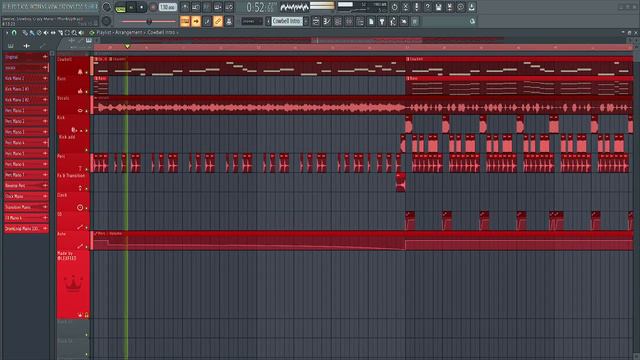Toggle the metronome icon after tempo
The image size is (640, 360).
click(185, 7)
